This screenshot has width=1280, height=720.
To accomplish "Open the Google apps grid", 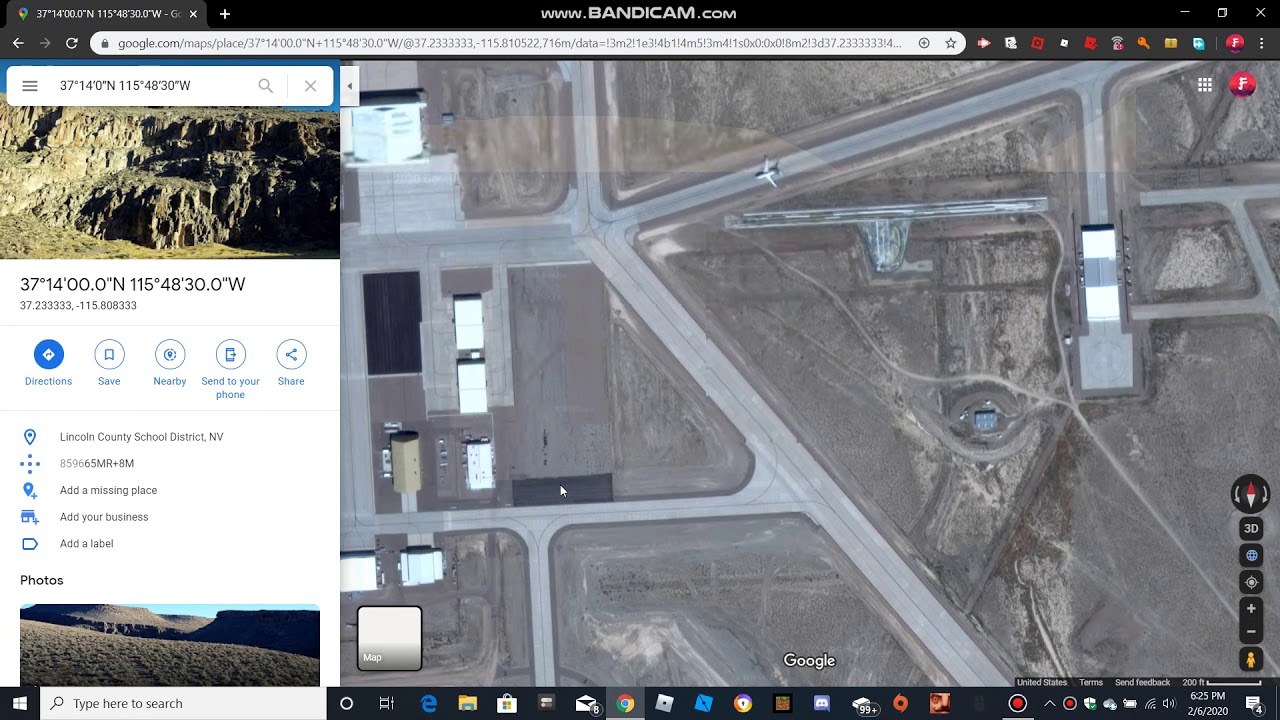I will [1205, 85].
